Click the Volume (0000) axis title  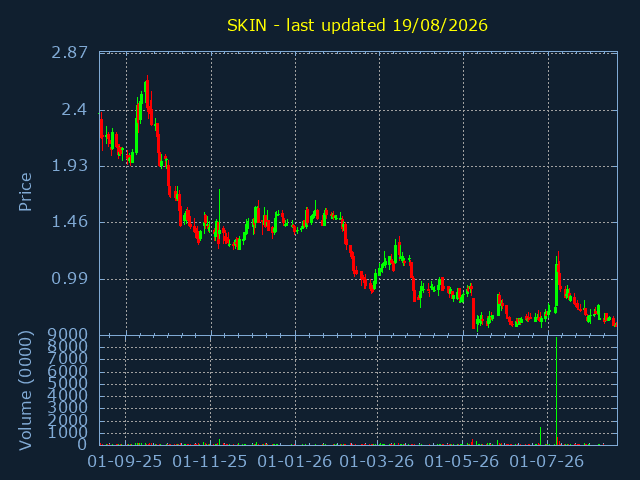coord(25,391)
